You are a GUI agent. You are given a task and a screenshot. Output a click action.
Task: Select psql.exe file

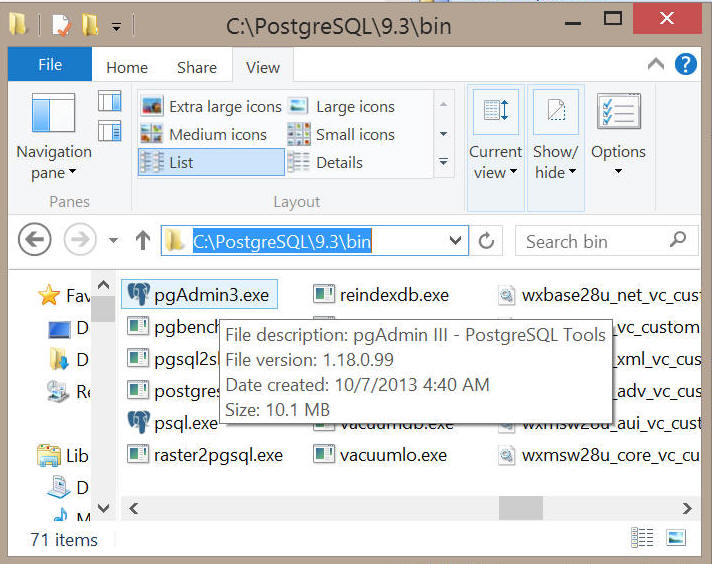click(173, 423)
